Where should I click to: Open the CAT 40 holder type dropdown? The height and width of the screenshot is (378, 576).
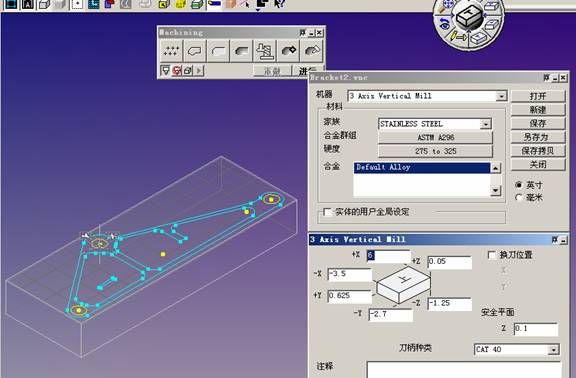553,350
